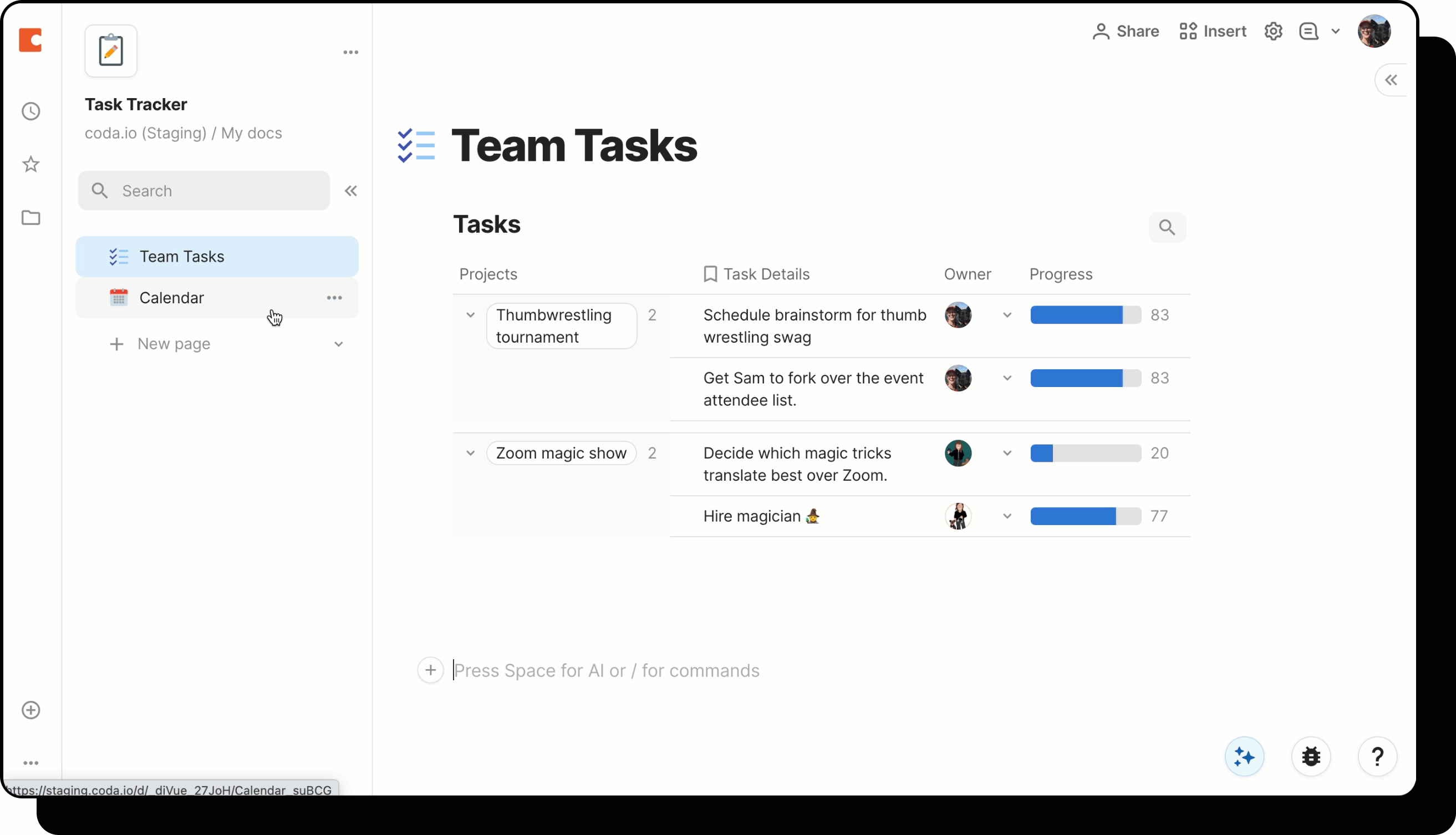Expand the New page options chevron

click(339, 344)
